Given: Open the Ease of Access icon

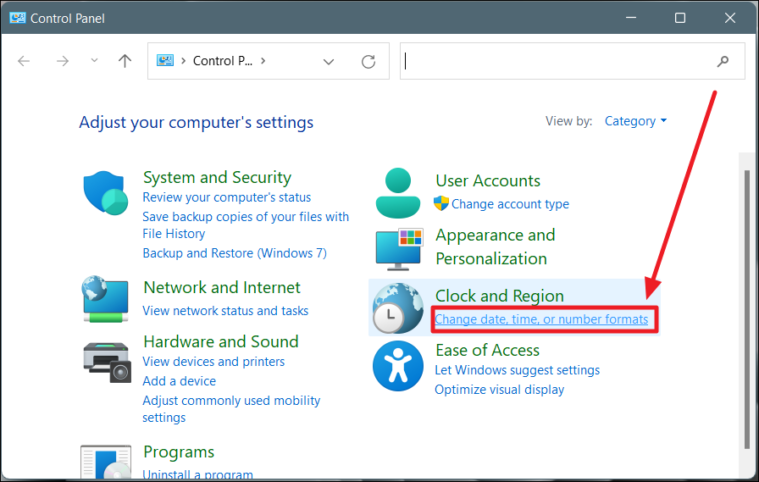Looking at the screenshot, I should click(398, 366).
